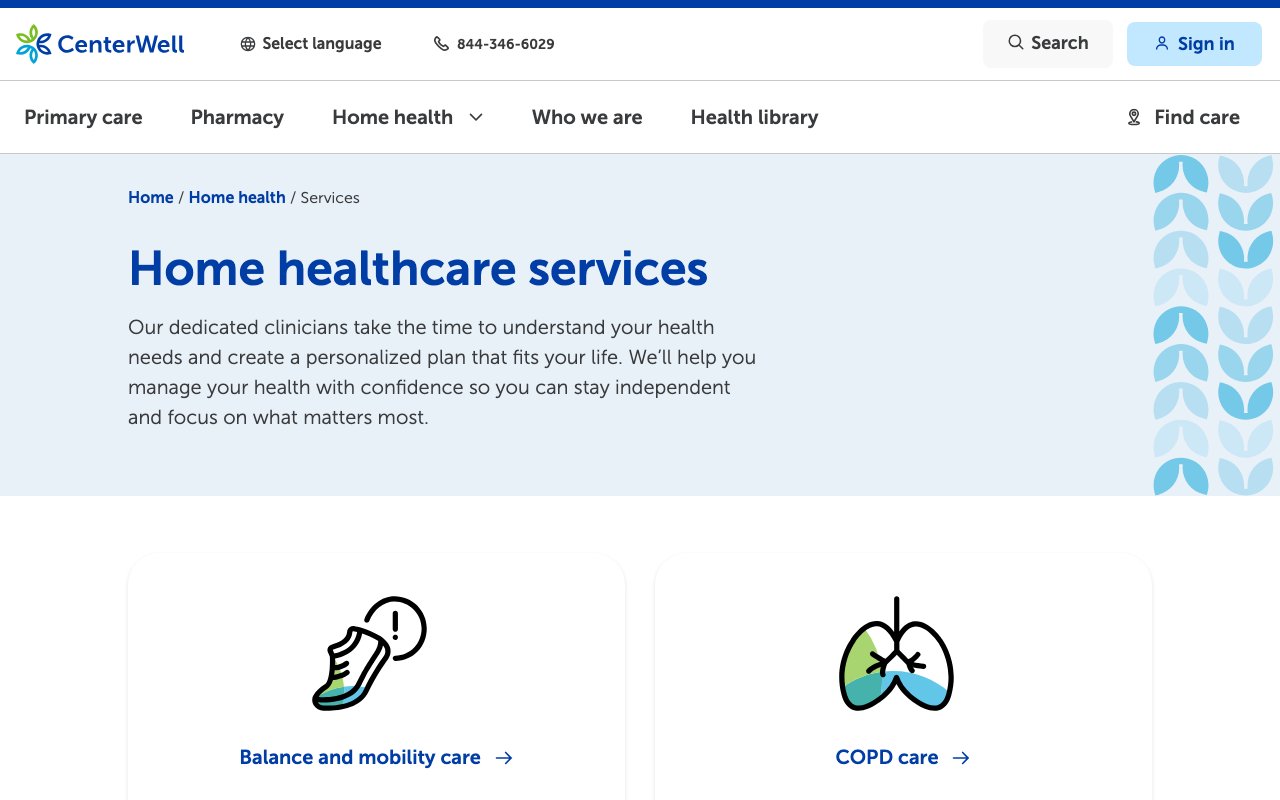Go to Home health breadcrumb link
1280x800 pixels.
coord(237,197)
